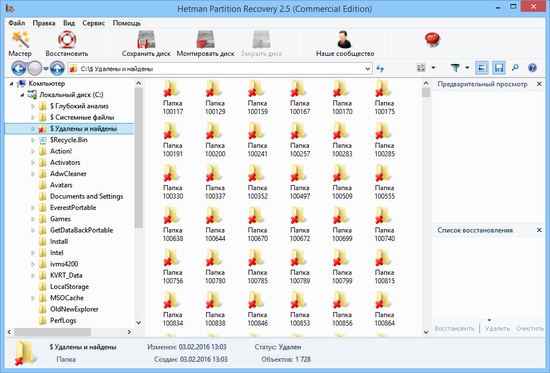
Task: Launch the Мастер wizard tool
Action: pyautogui.click(x=20, y=44)
